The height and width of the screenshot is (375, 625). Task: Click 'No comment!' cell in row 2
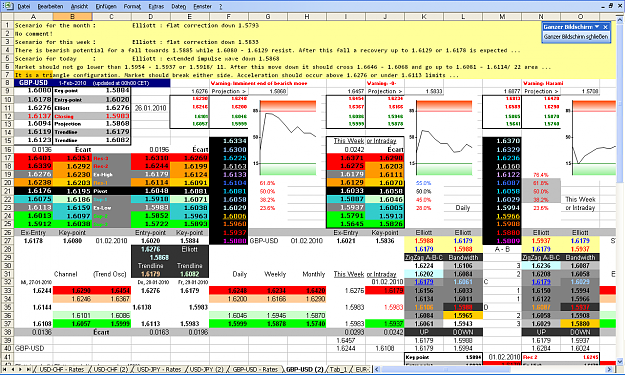[x=34, y=33]
